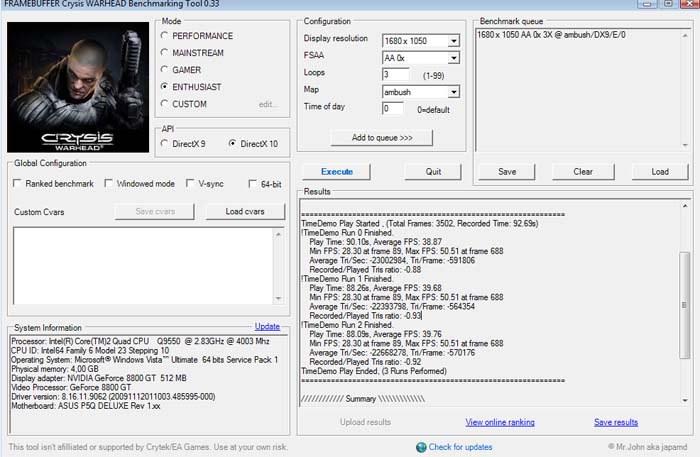Image resolution: width=700 pixels, height=457 pixels.
Task: Click the Results scrollbar thumb
Action: point(684,305)
